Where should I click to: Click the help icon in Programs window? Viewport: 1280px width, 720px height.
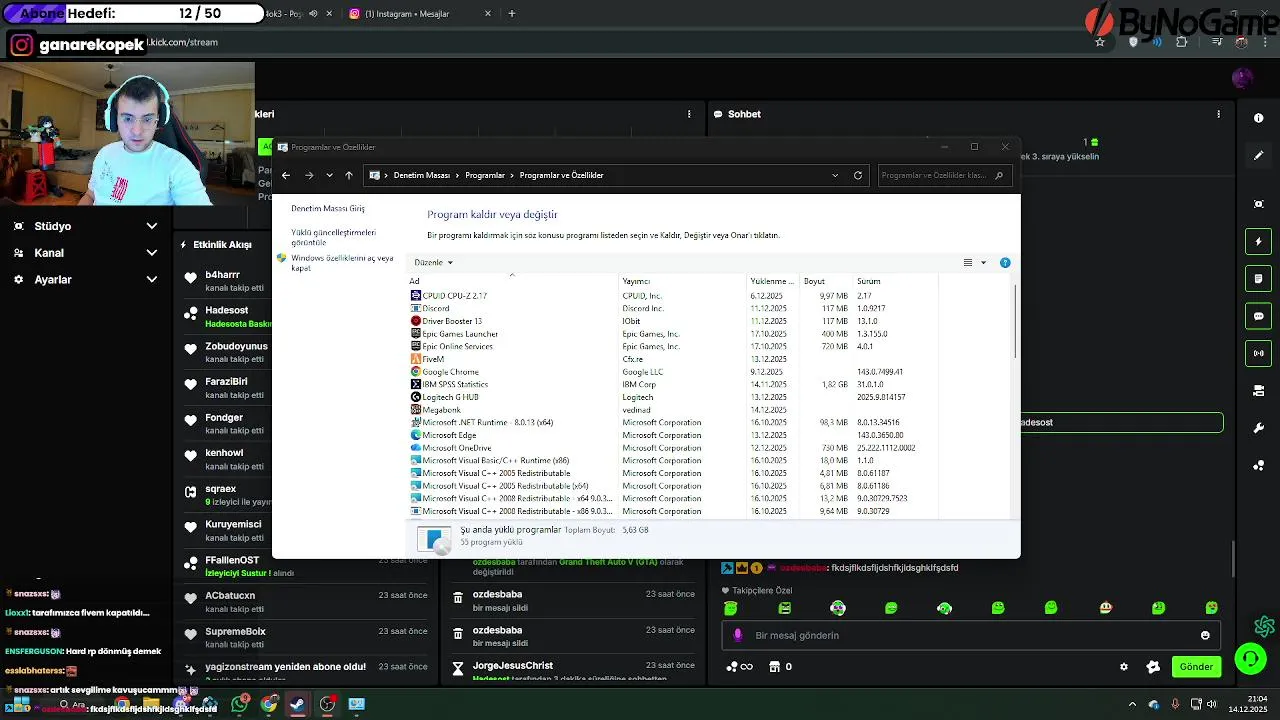[1005, 263]
